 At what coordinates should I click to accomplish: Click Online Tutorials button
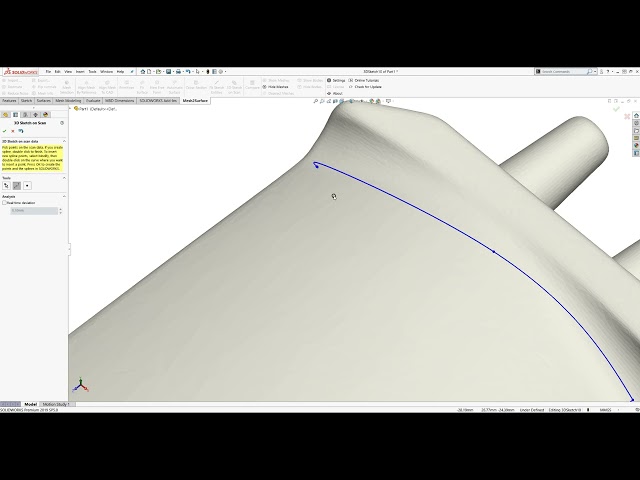[364, 80]
